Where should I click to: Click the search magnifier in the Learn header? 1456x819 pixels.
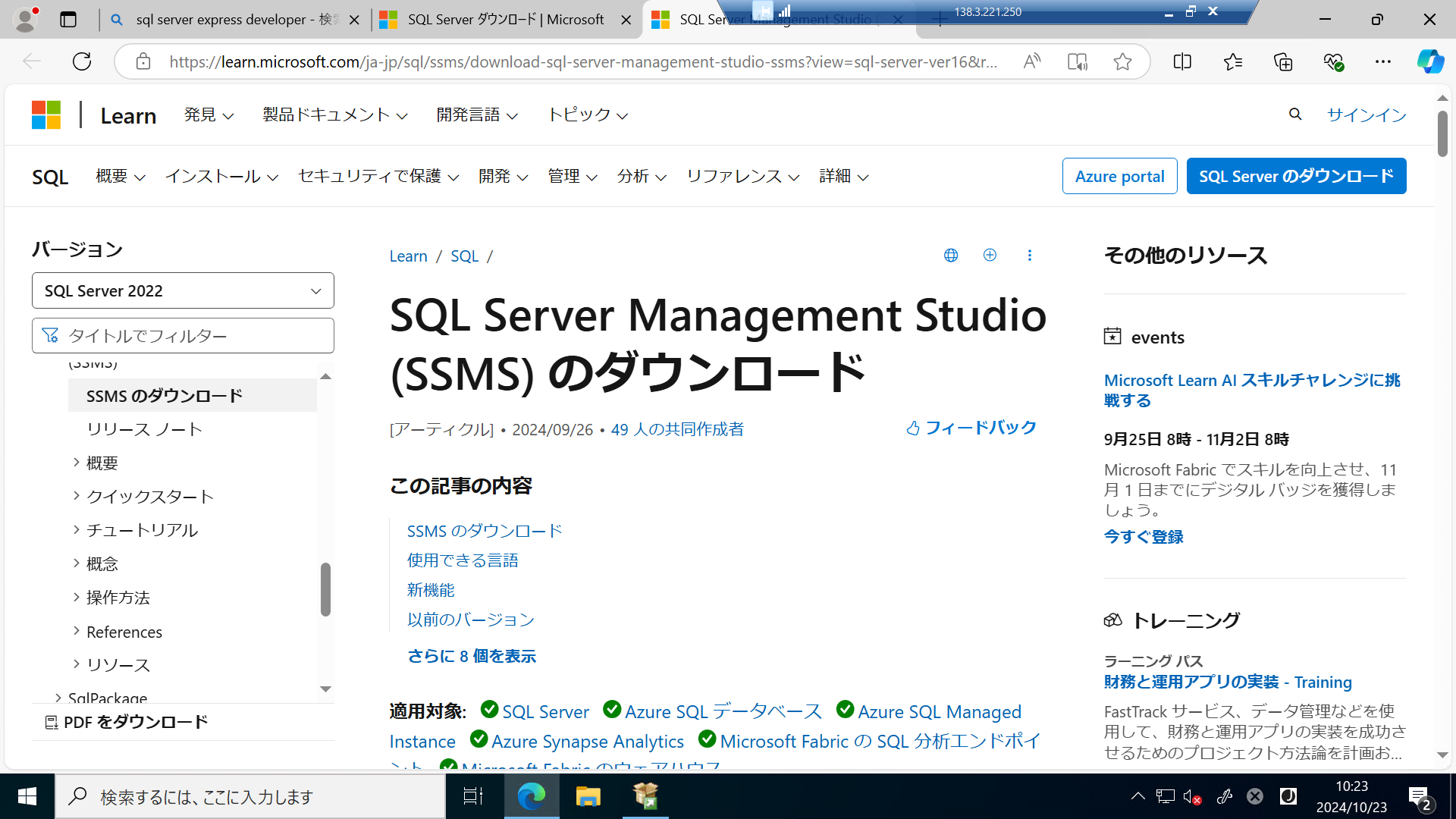1294,115
